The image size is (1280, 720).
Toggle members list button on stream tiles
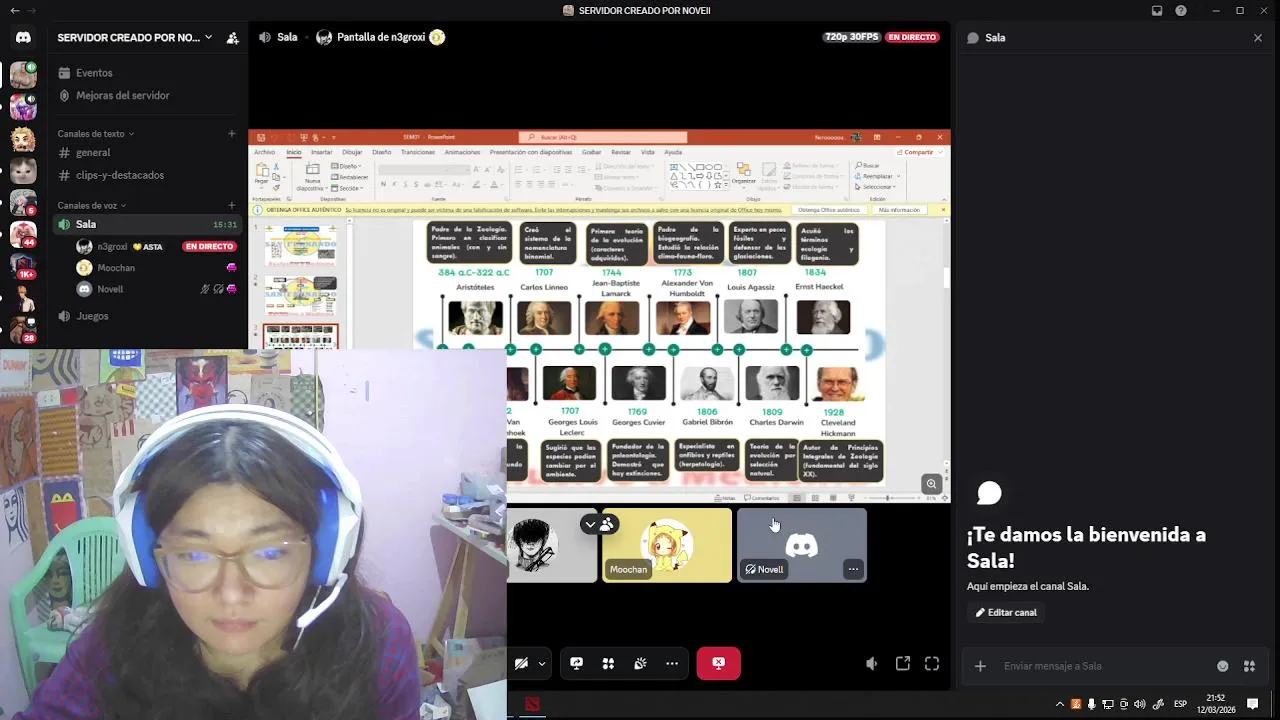click(x=607, y=524)
